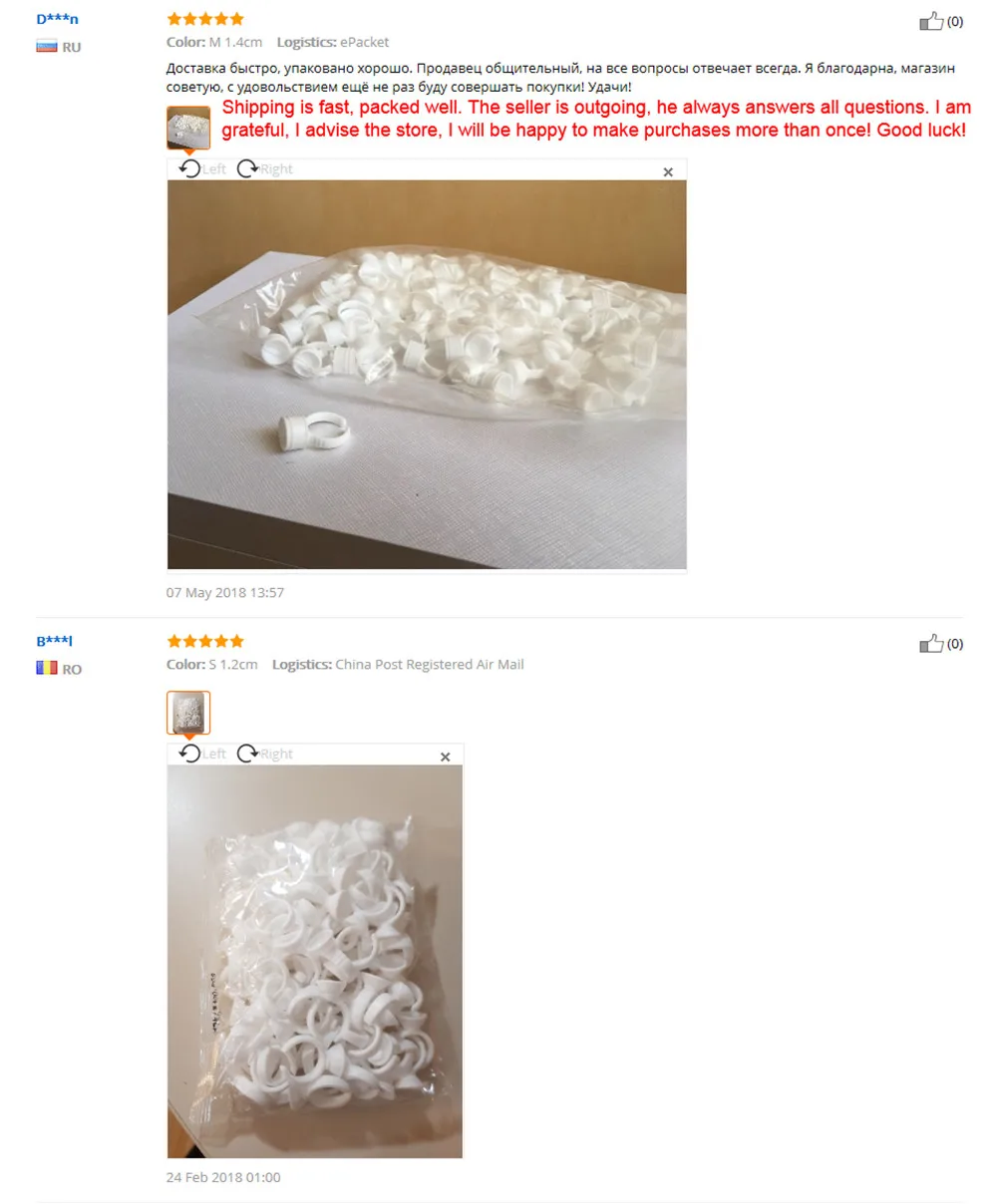Select photo thumbnail in D***n's review

(x=188, y=128)
